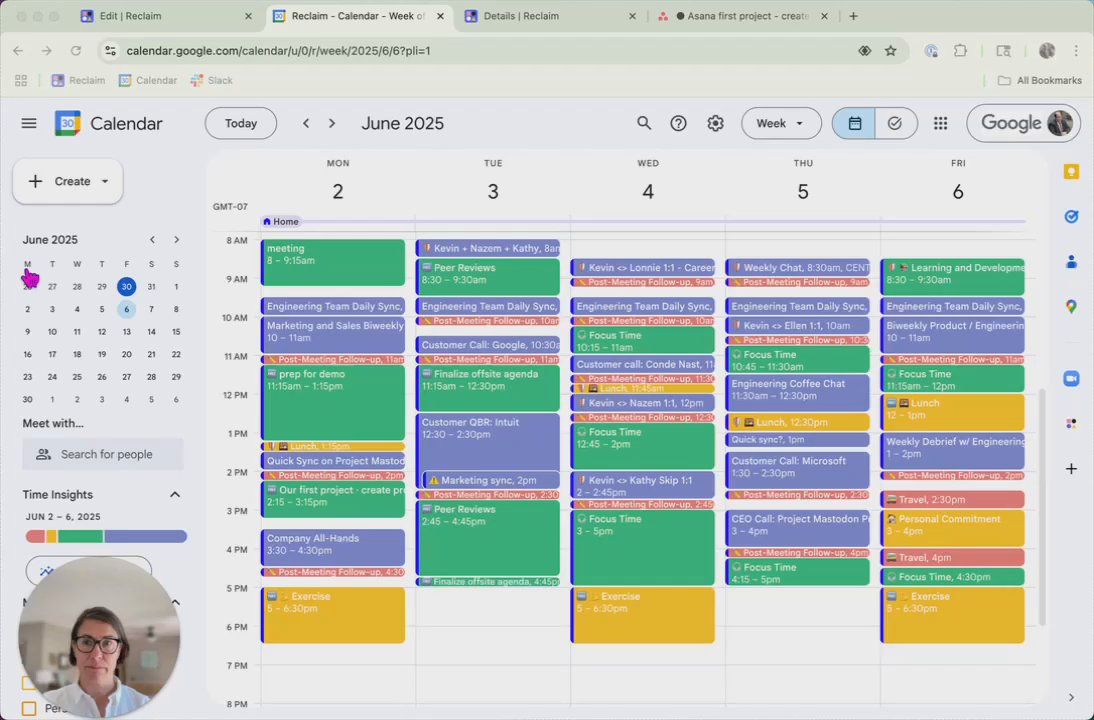1094x720 pixels.
Task: Reload the browser page
Action: coord(75,51)
